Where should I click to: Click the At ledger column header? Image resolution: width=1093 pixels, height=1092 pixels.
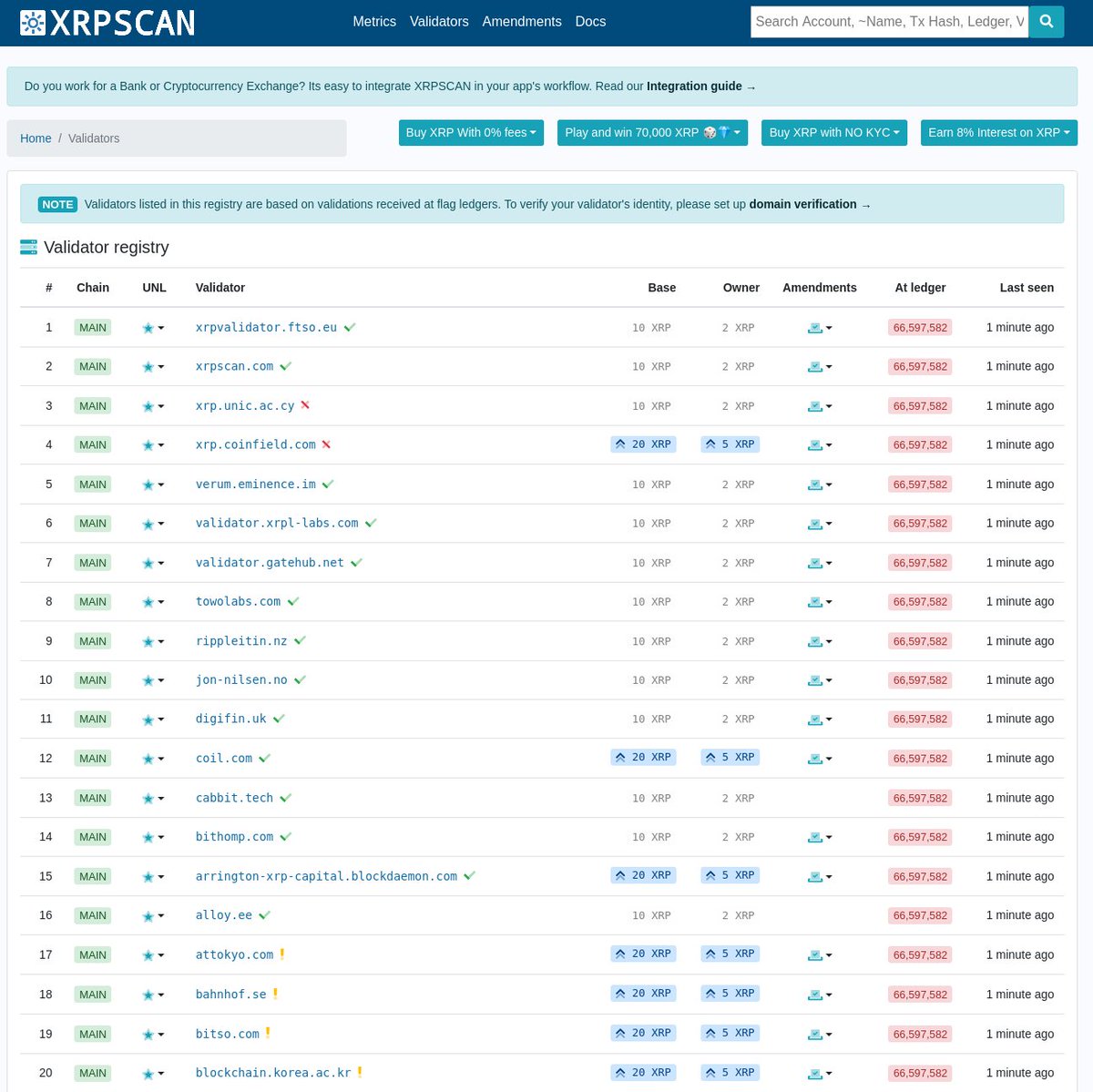pos(920,288)
